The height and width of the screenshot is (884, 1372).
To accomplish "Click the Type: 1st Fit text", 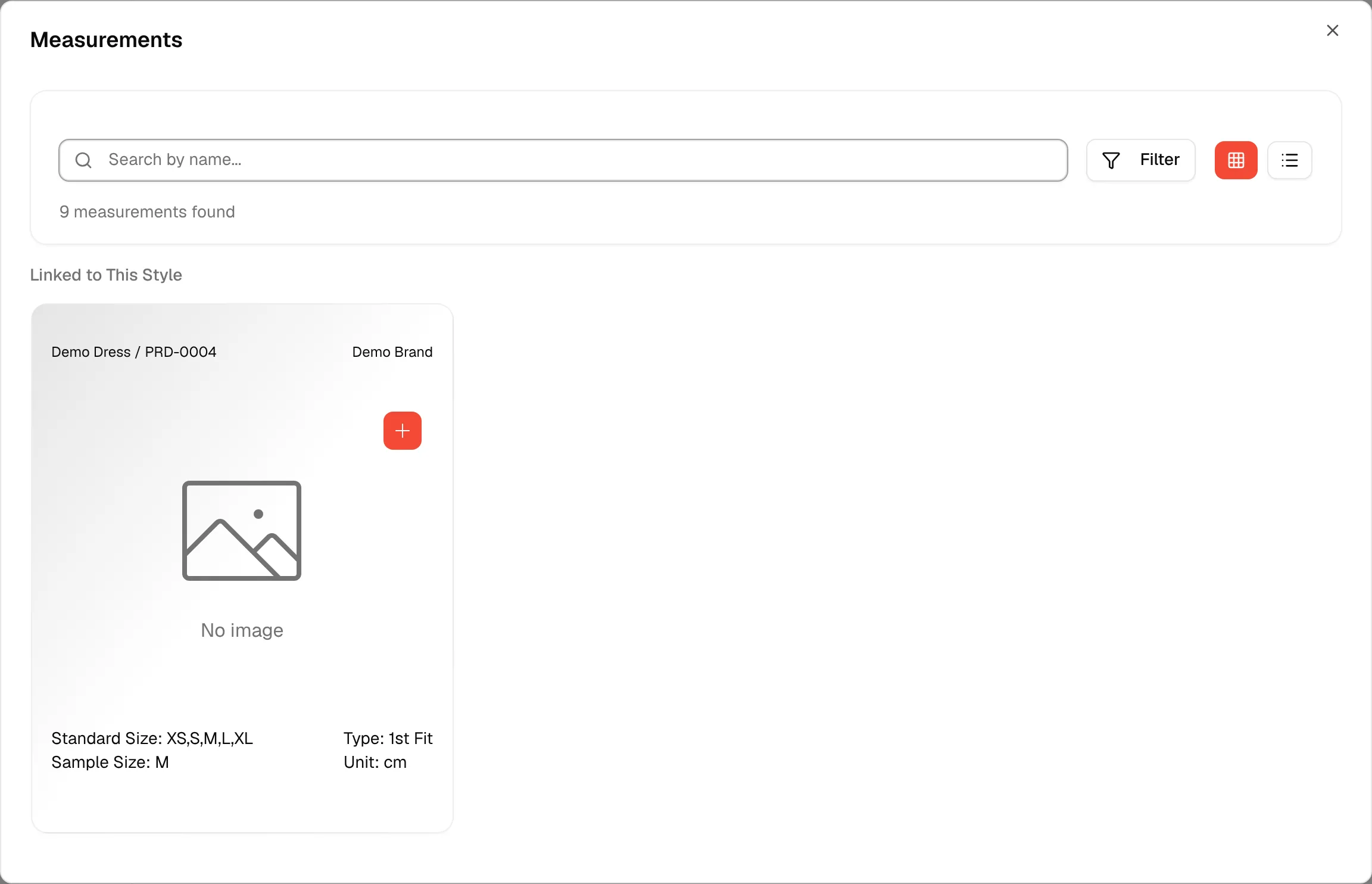I will tap(388, 739).
